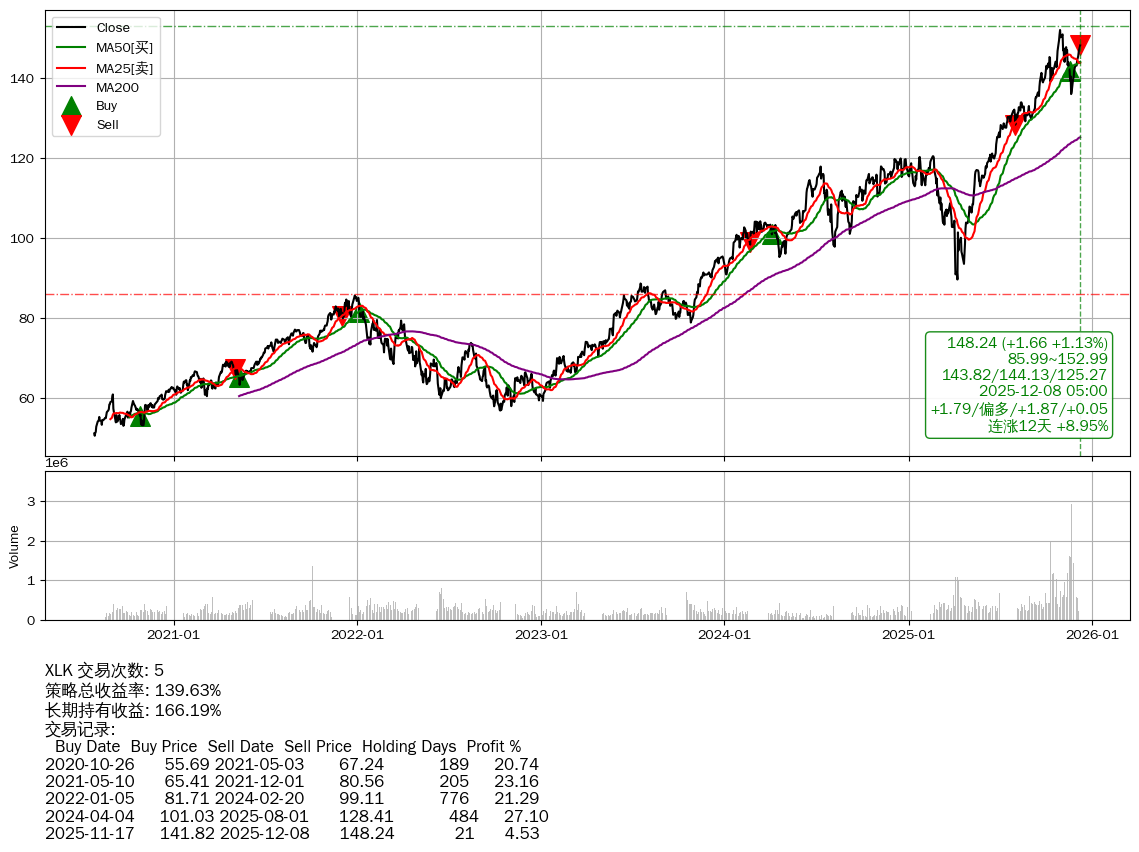This screenshot has width=1139, height=852.
Task: Click the green price info box showing 148.24
Action: (x=1018, y=385)
